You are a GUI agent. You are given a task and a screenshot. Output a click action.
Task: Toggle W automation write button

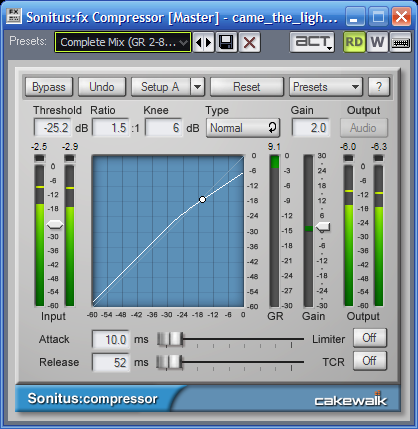[x=377, y=42]
